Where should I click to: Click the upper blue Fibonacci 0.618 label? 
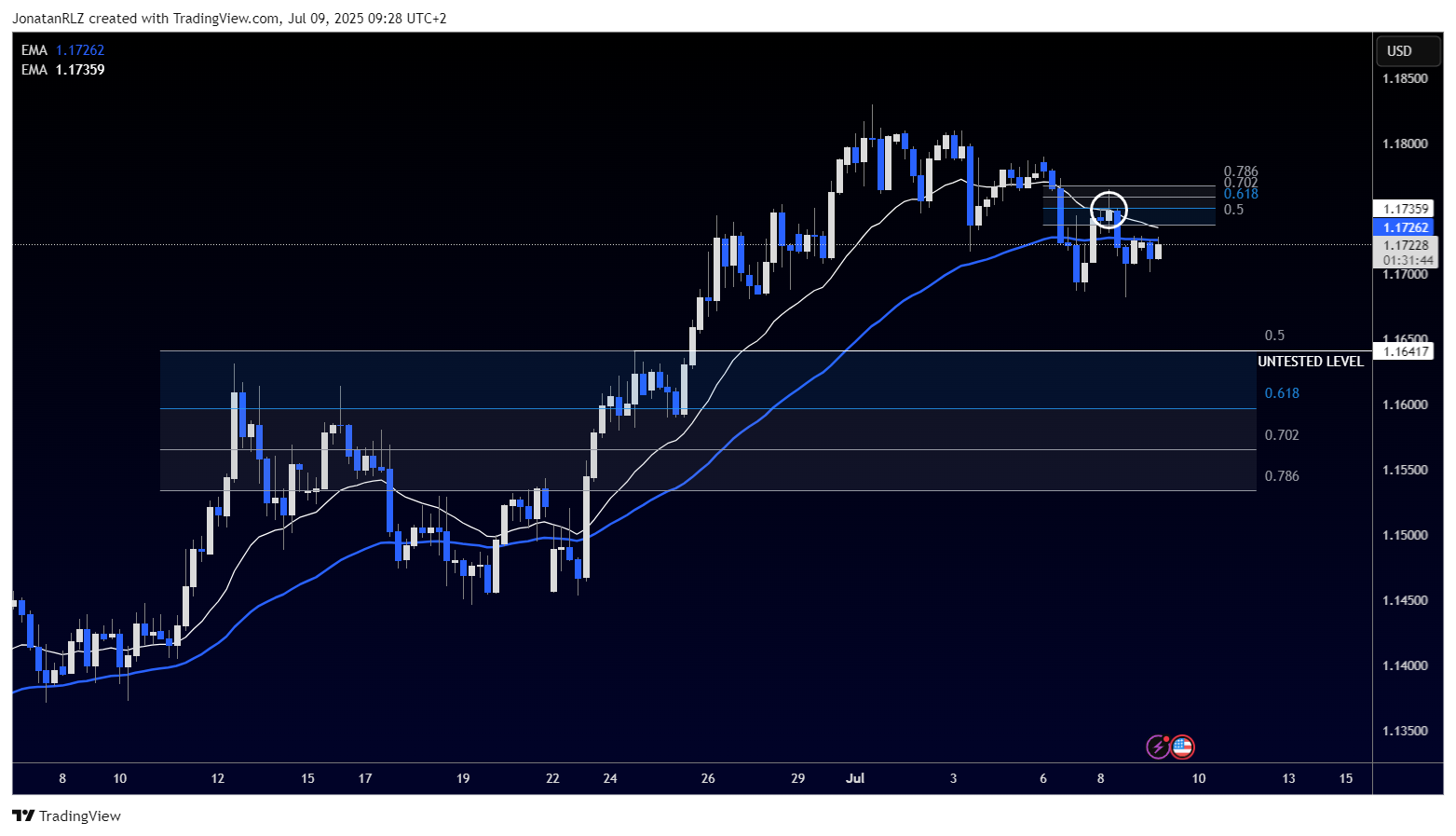(x=1241, y=194)
